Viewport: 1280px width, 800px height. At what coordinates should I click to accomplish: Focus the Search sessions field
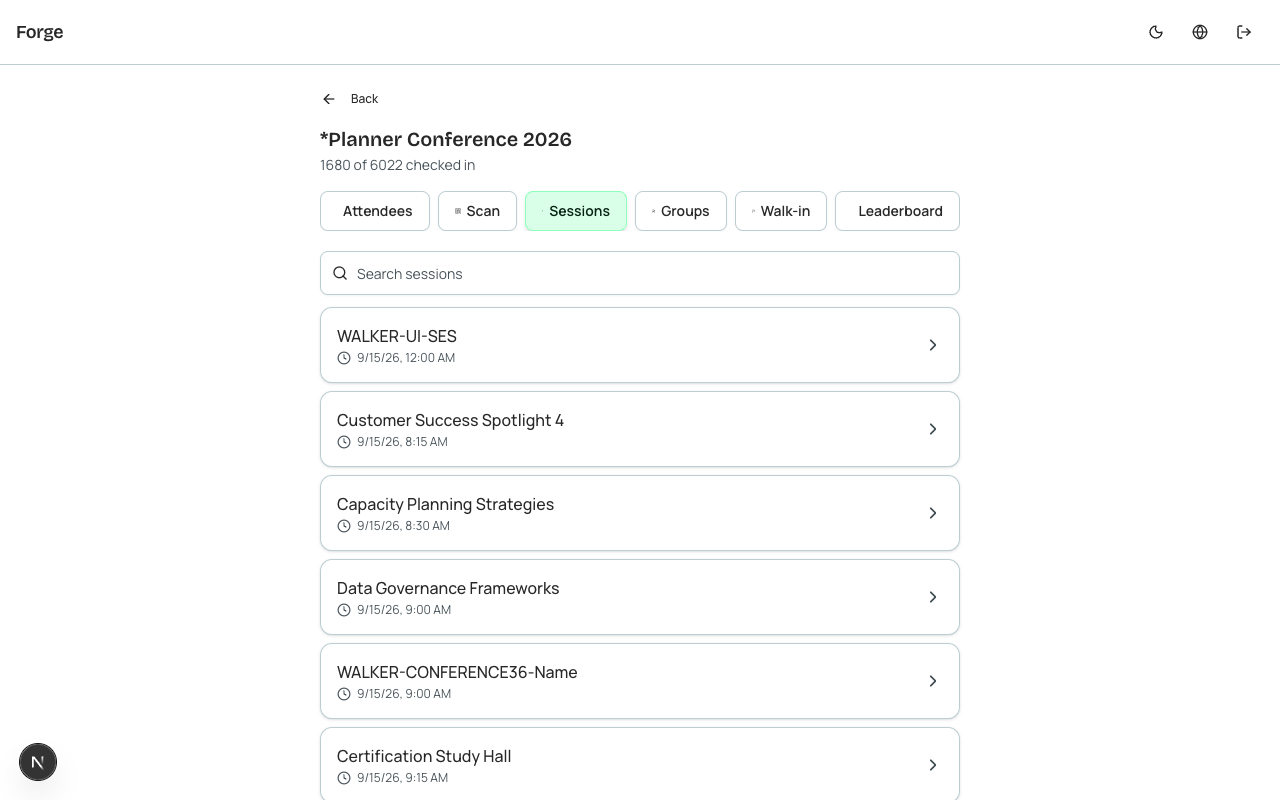pos(640,273)
